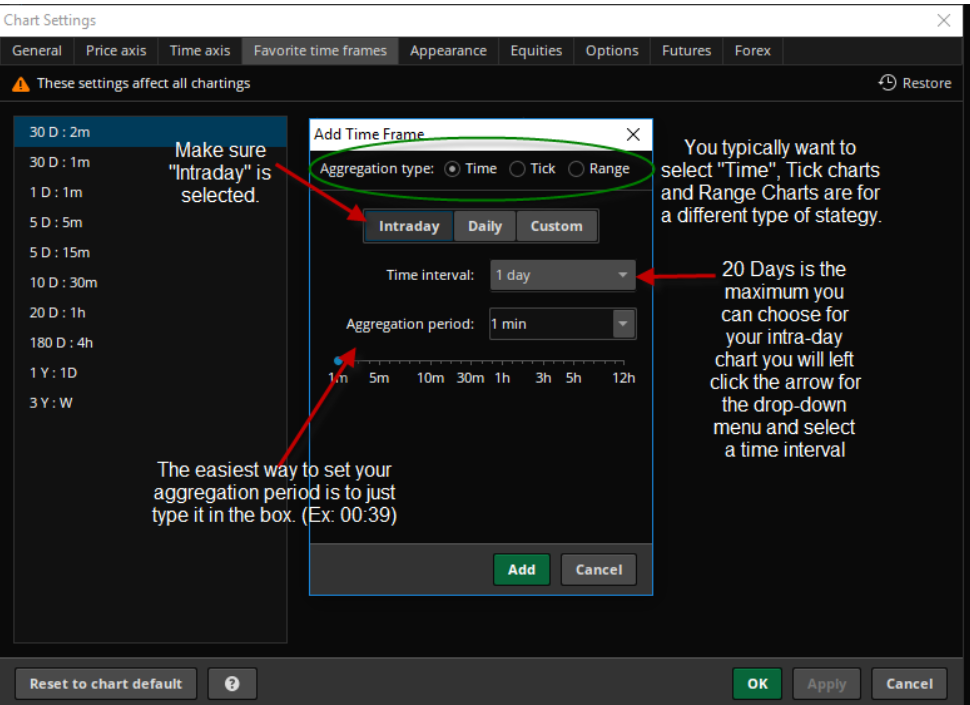Viewport: 970px width, 705px height.
Task: Close the Chart Settings window
Action: click(x=943, y=20)
